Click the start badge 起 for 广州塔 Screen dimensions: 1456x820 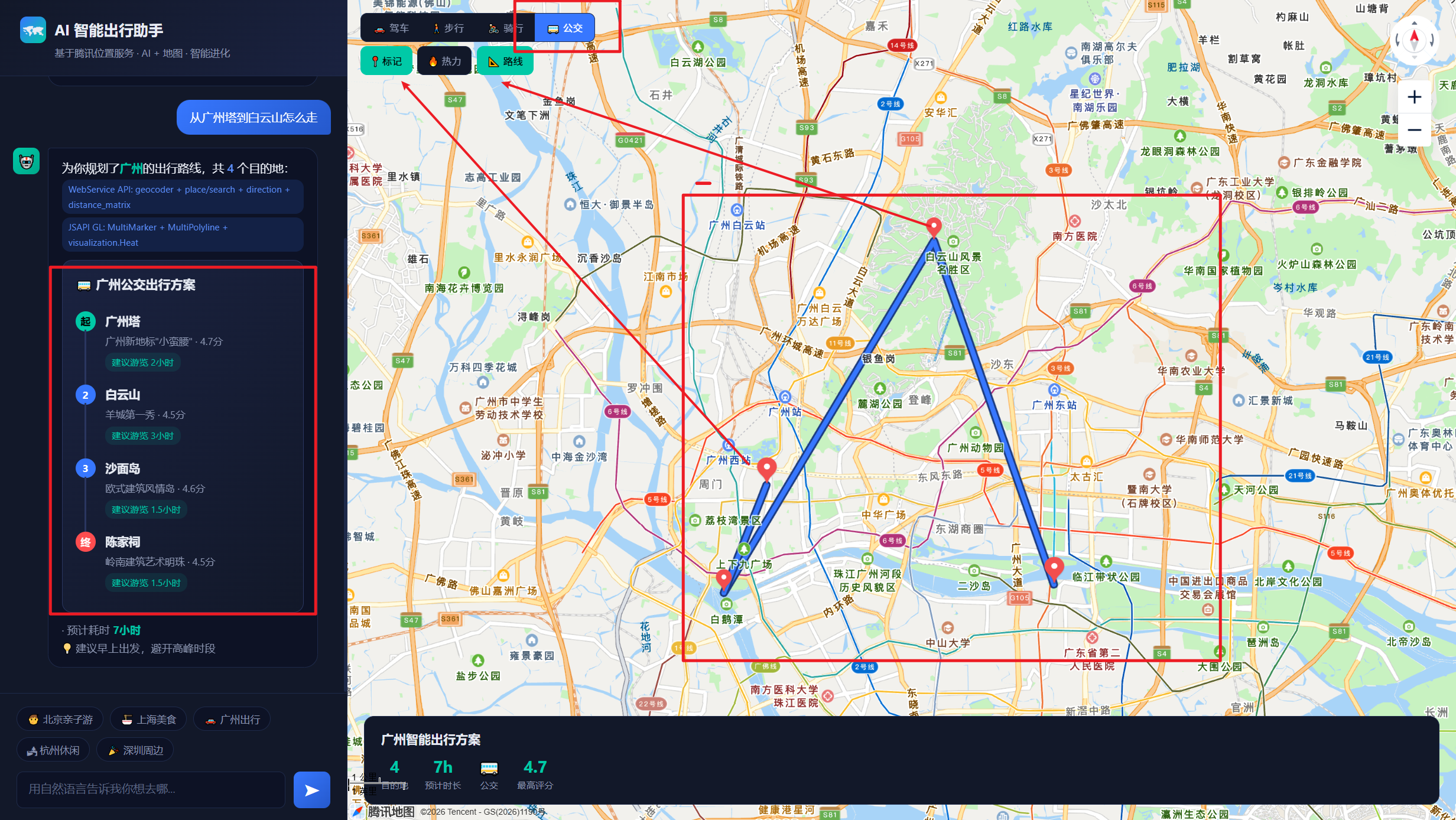click(86, 321)
